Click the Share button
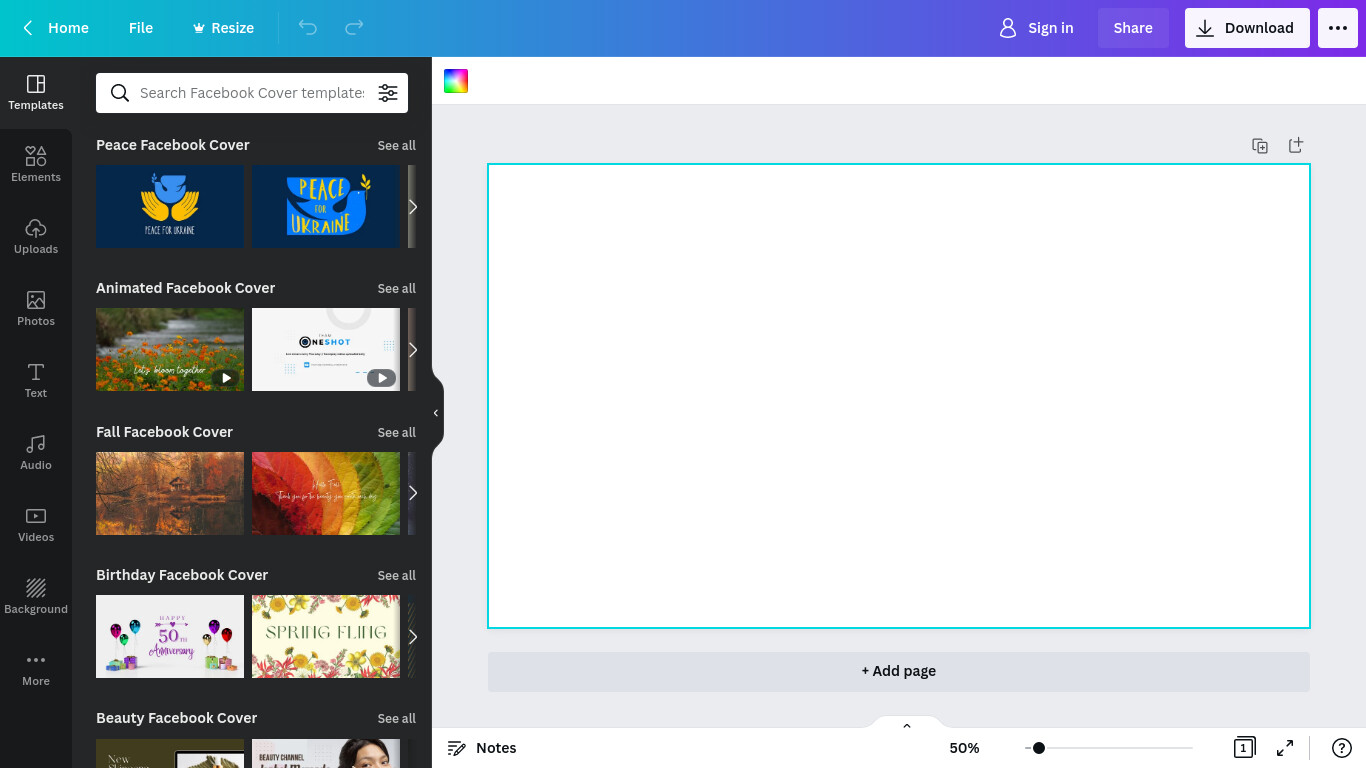 [x=1133, y=28]
